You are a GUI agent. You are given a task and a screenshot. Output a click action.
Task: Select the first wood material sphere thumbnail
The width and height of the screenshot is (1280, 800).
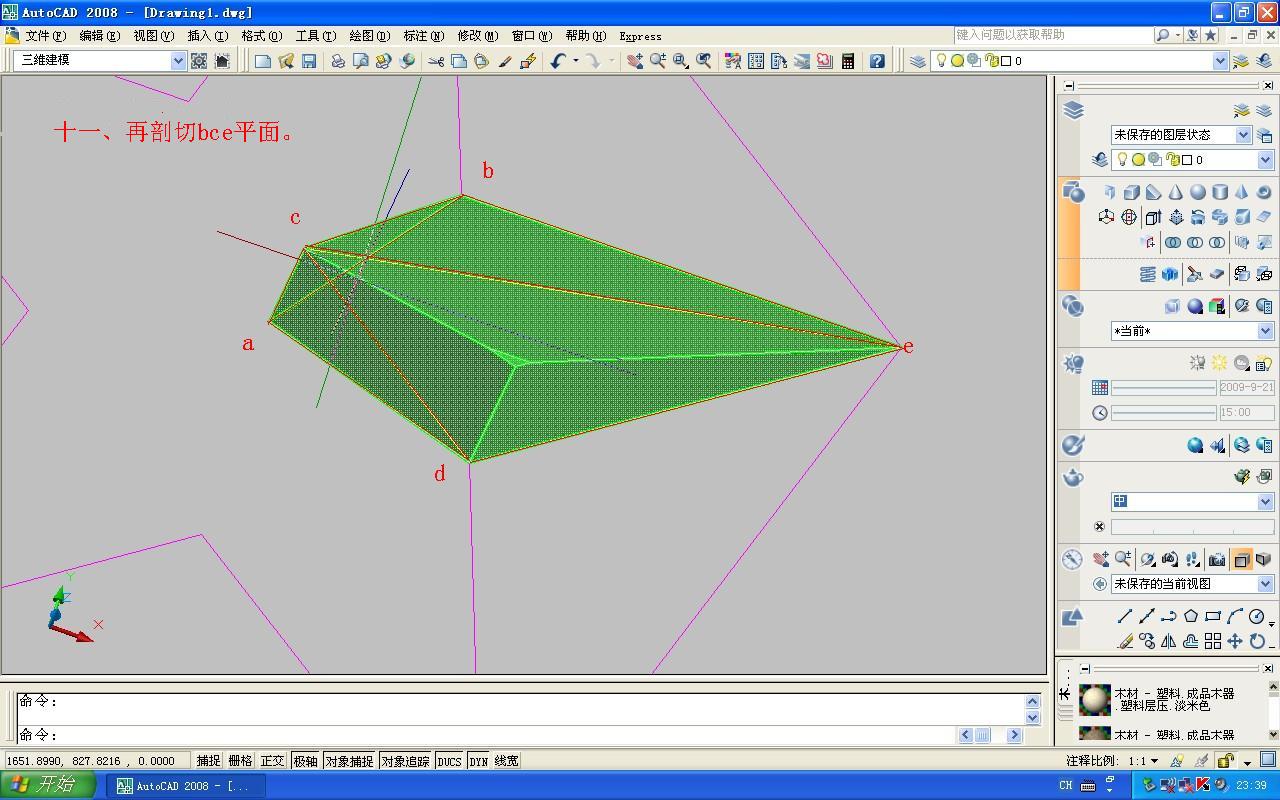(1095, 698)
